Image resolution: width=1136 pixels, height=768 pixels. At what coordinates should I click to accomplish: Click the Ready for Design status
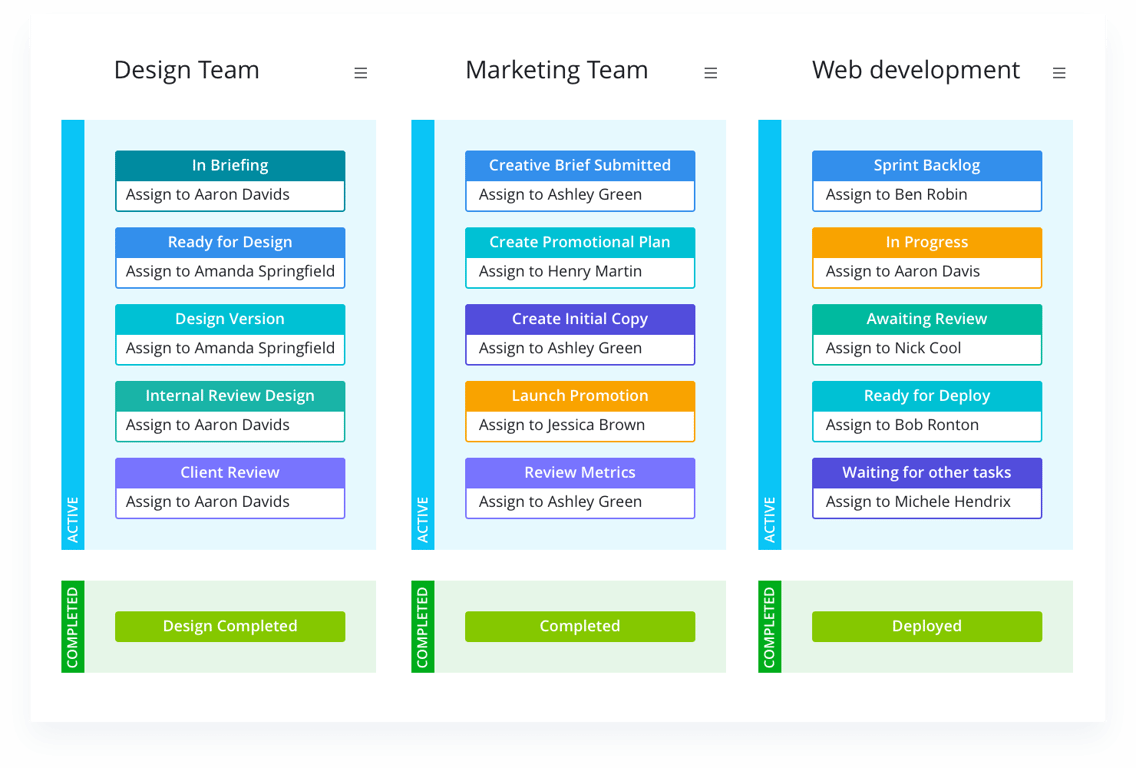tap(230, 242)
